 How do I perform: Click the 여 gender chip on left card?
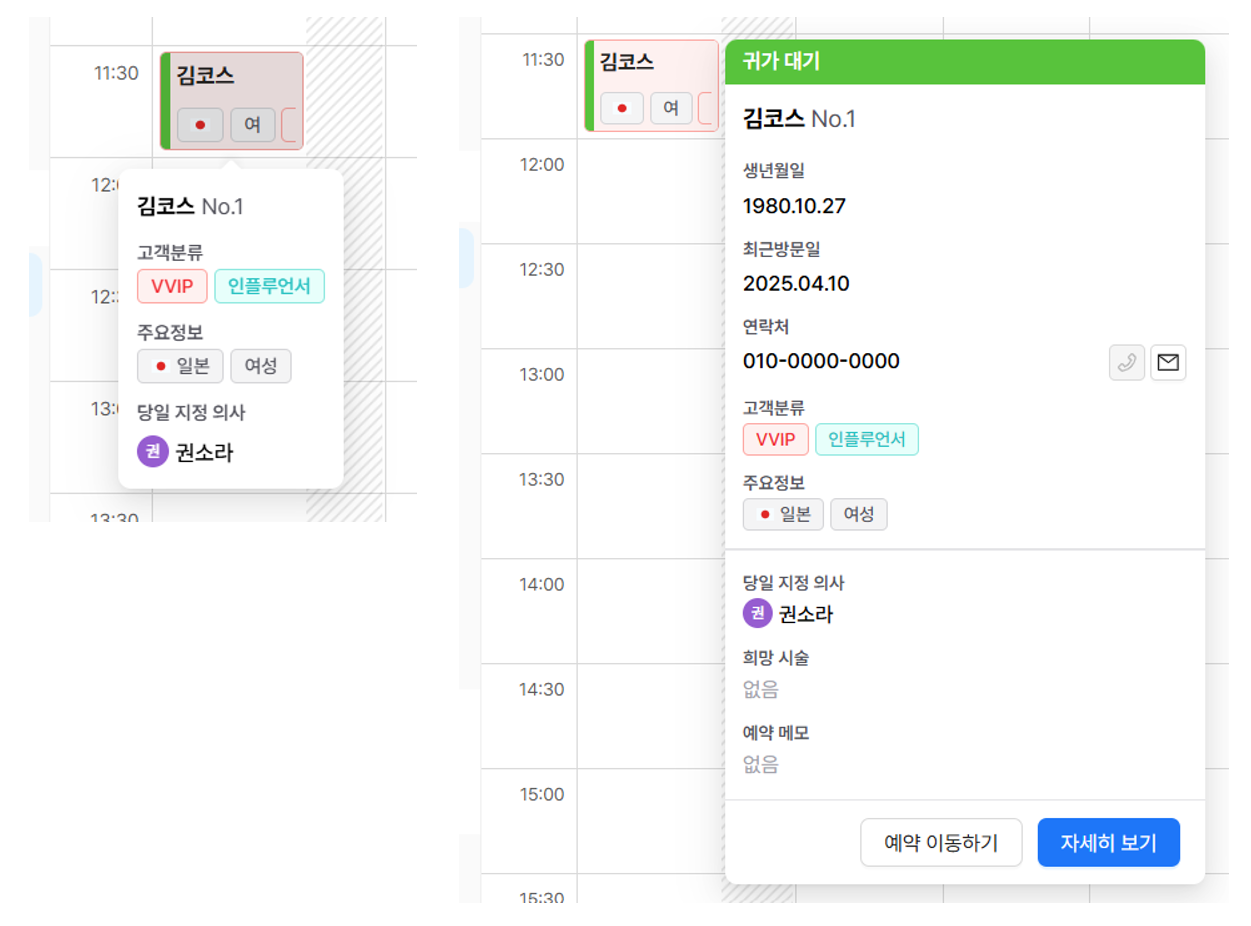coord(252,125)
